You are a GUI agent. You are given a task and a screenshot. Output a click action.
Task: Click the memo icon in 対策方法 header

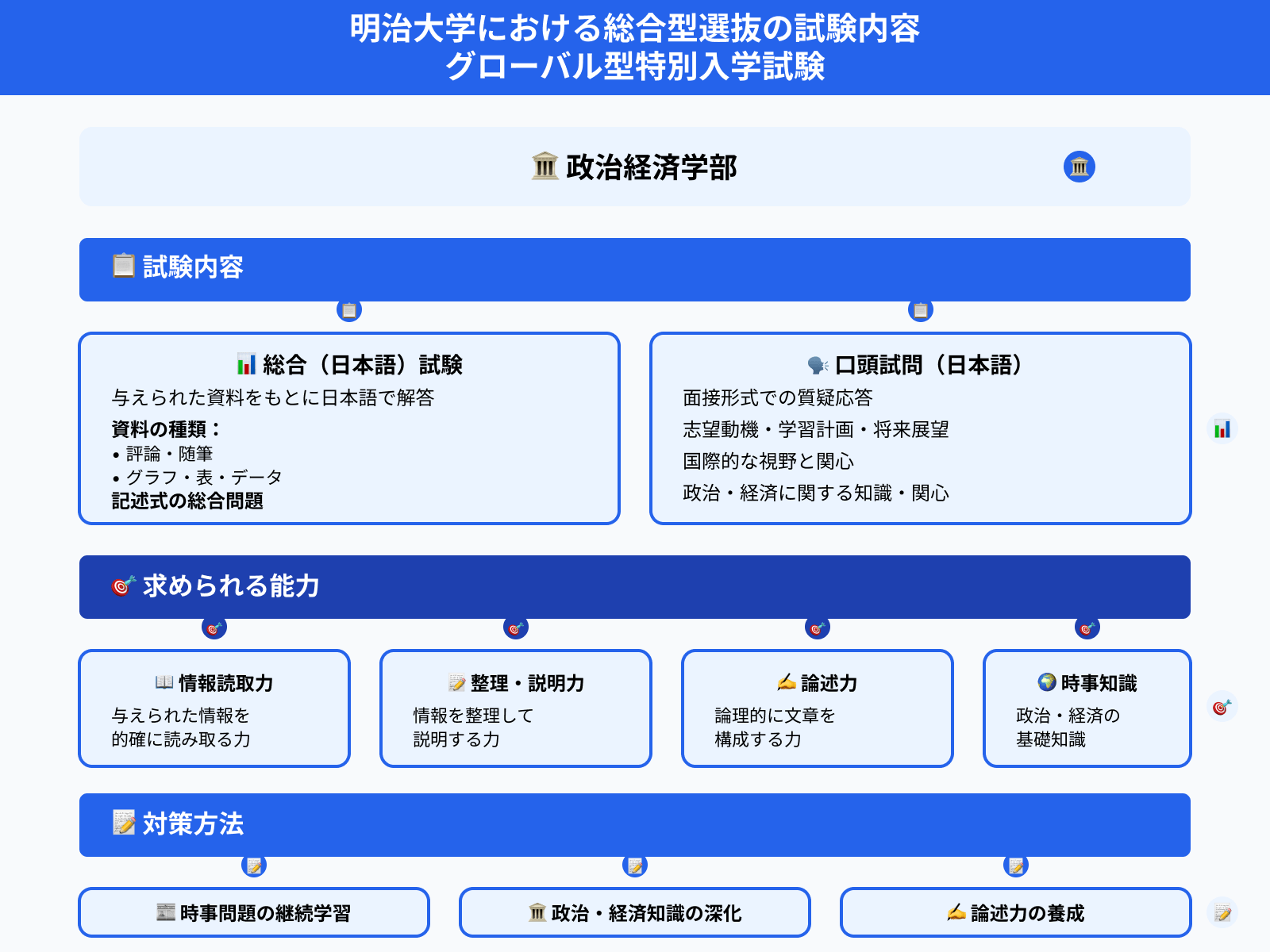(x=124, y=823)
